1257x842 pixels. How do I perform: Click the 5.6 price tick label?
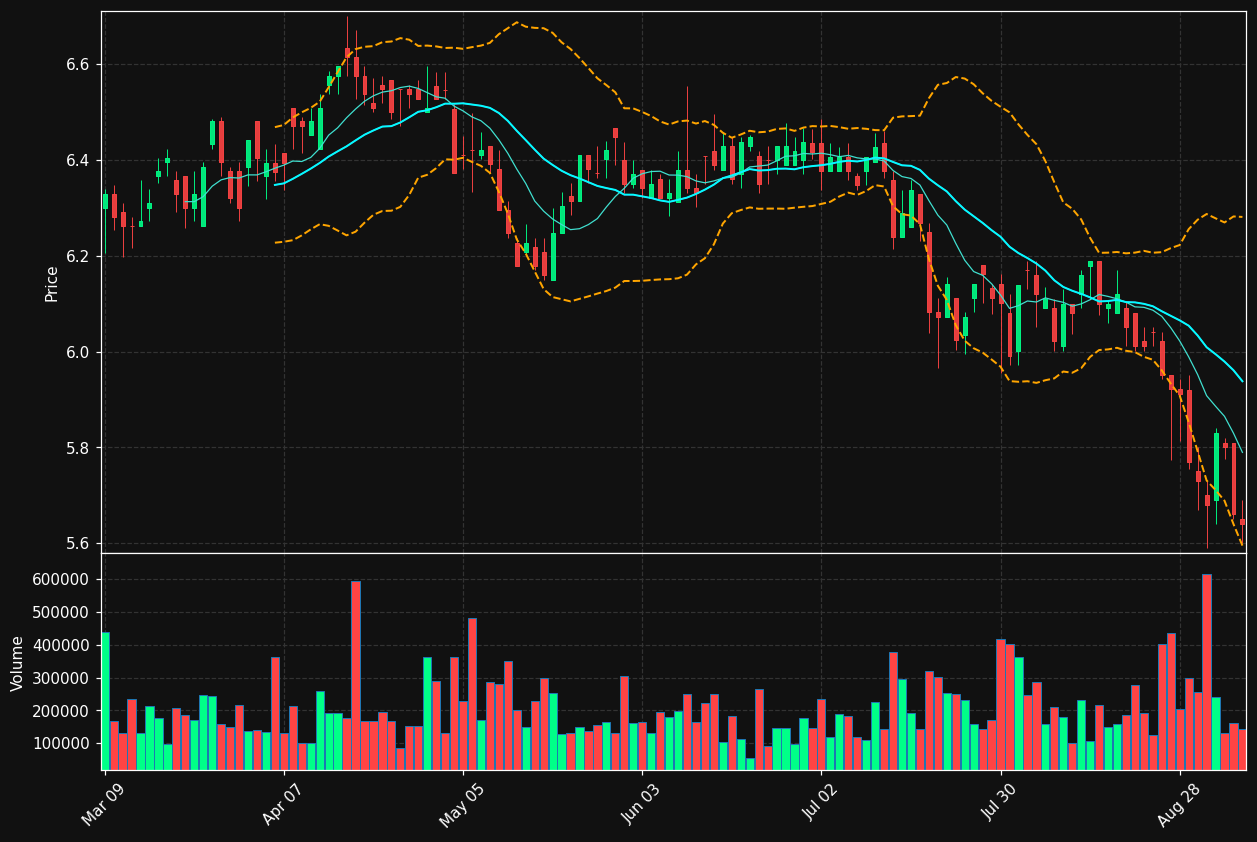(x=78, y=545)
